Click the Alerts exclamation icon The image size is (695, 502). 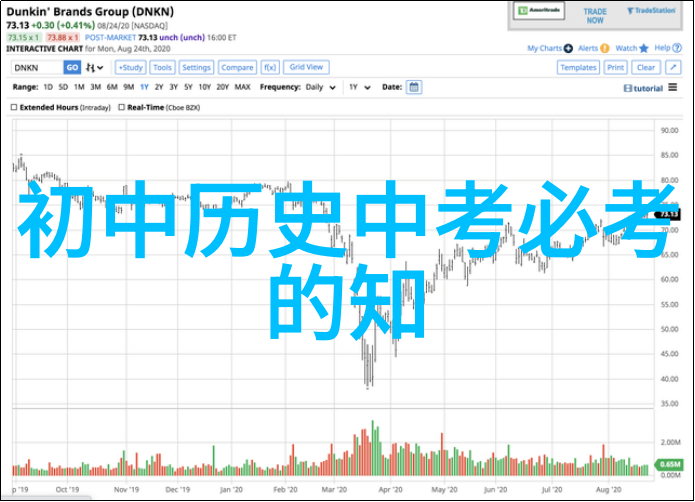coord(605,48)
